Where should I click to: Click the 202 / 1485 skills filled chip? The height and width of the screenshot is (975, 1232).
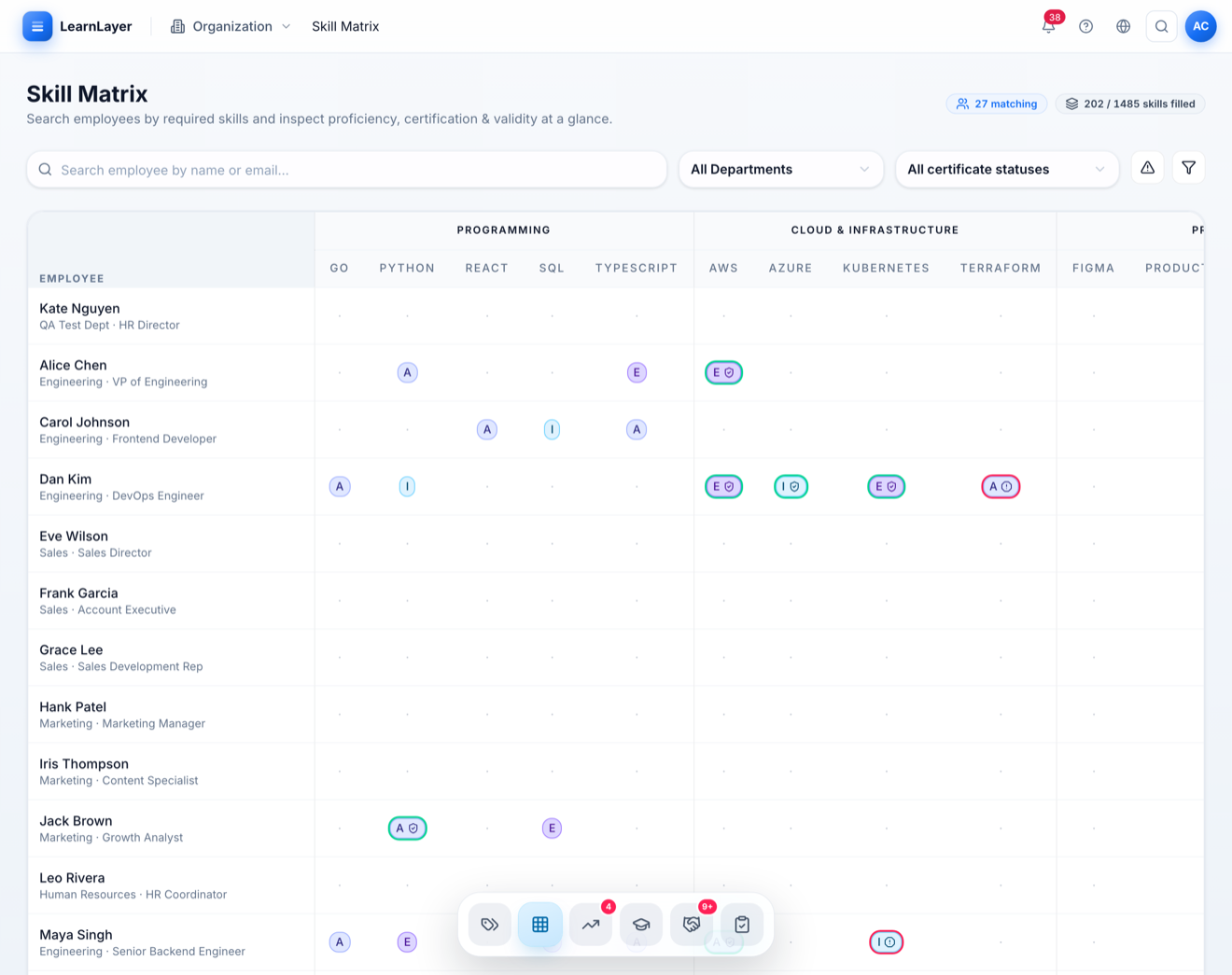pos(1130,104)
